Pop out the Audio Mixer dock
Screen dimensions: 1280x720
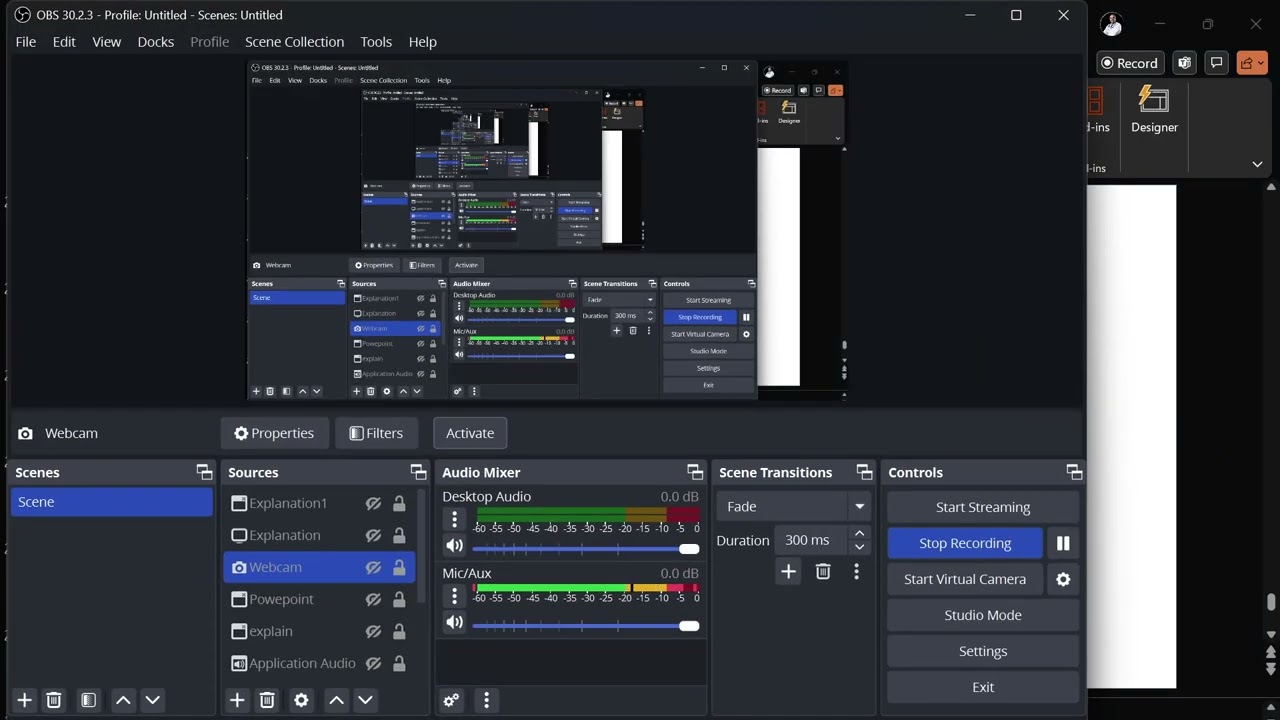coord(695,472)
